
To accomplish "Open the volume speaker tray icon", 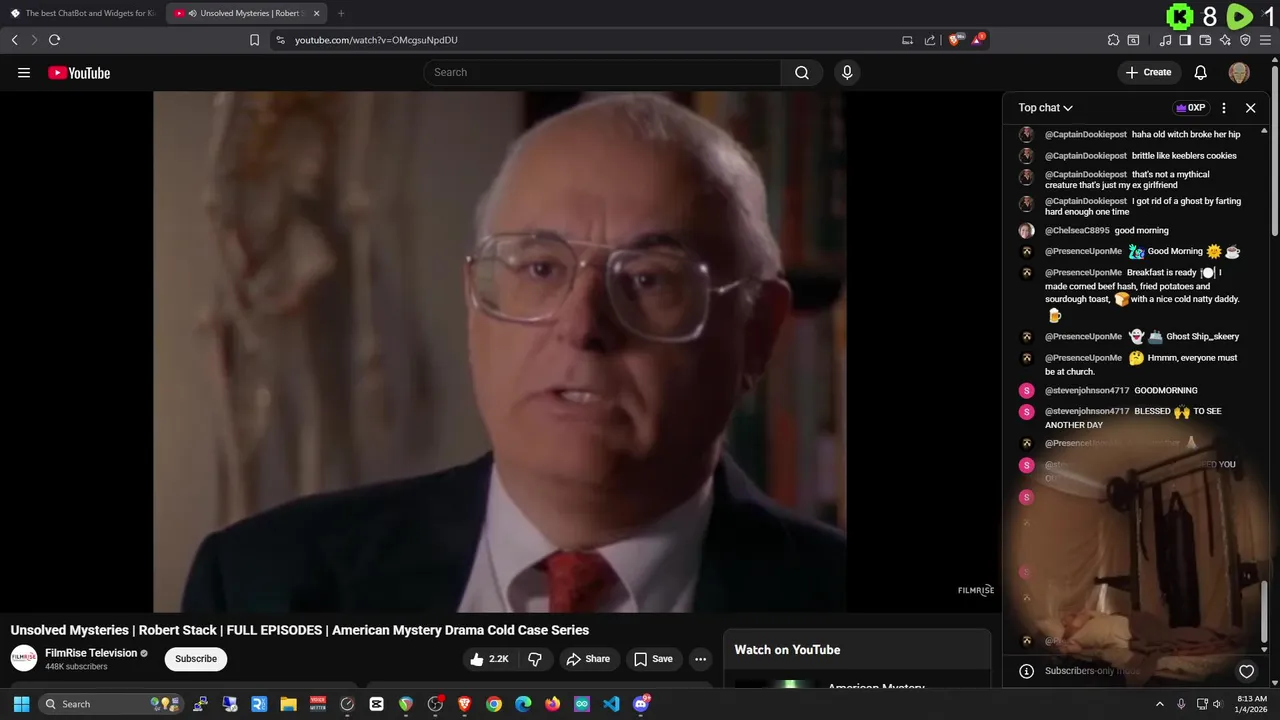I will 1217,704.
